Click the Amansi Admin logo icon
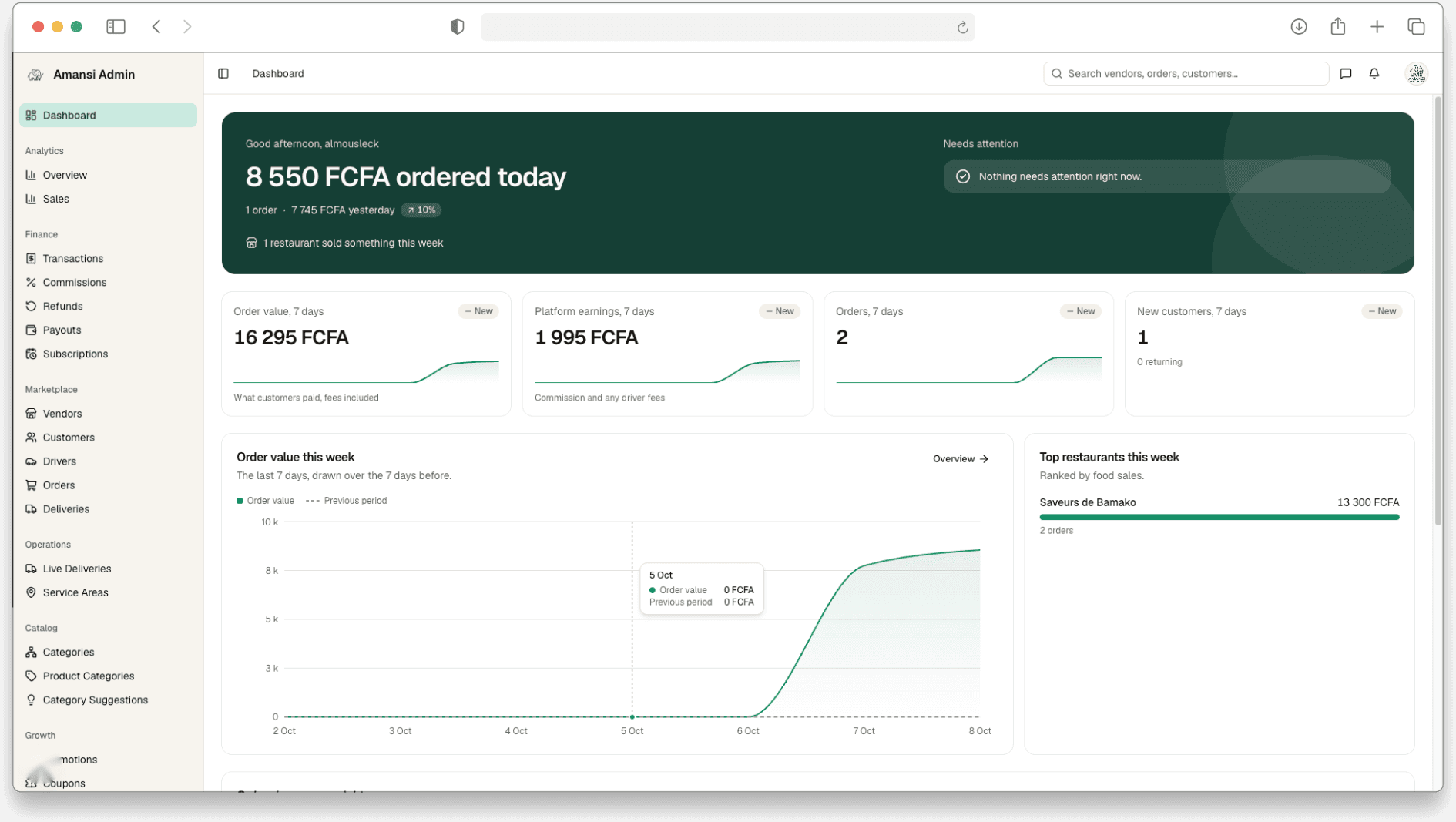 35,75
